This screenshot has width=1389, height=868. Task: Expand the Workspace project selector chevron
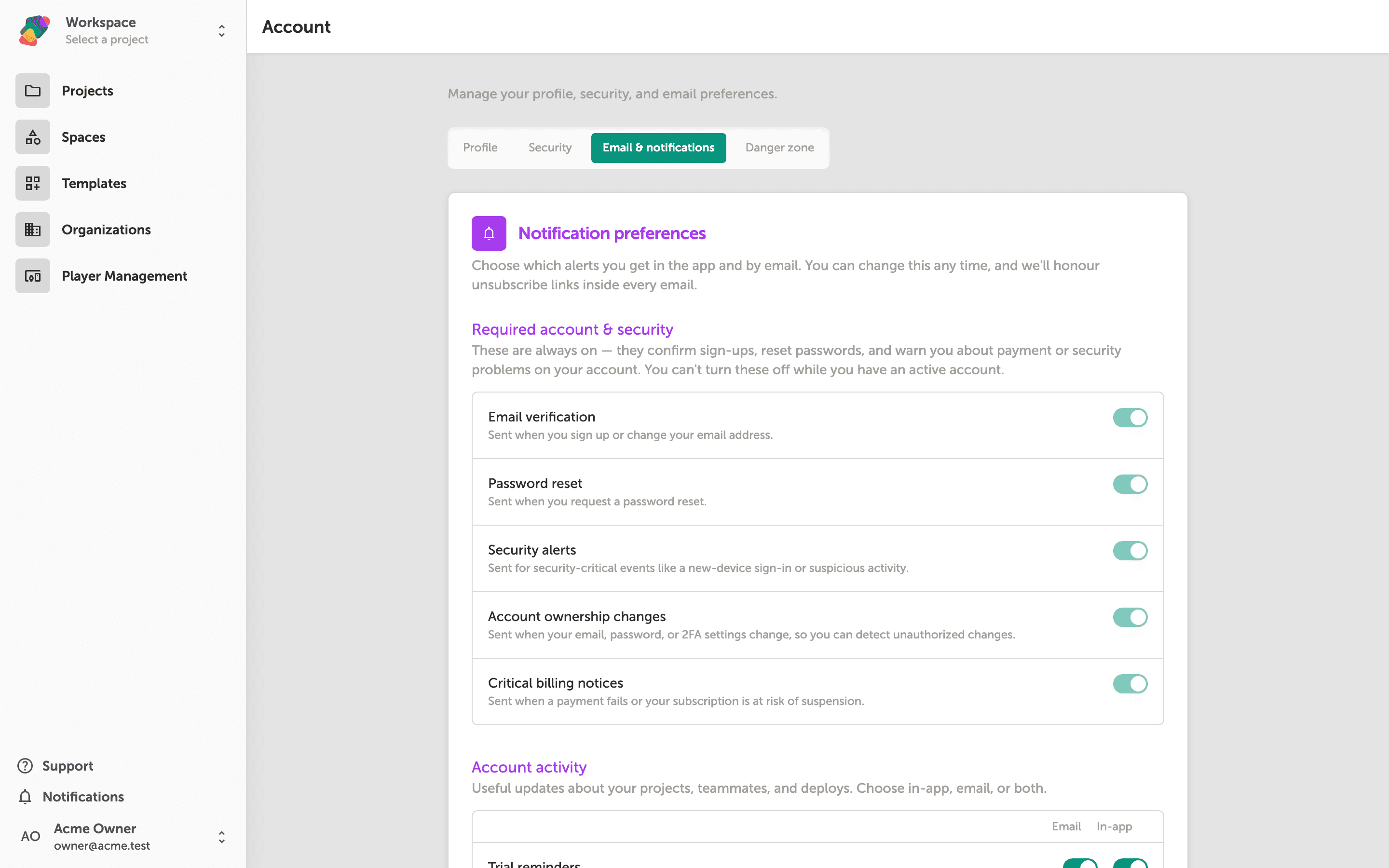tap(221, 31)
